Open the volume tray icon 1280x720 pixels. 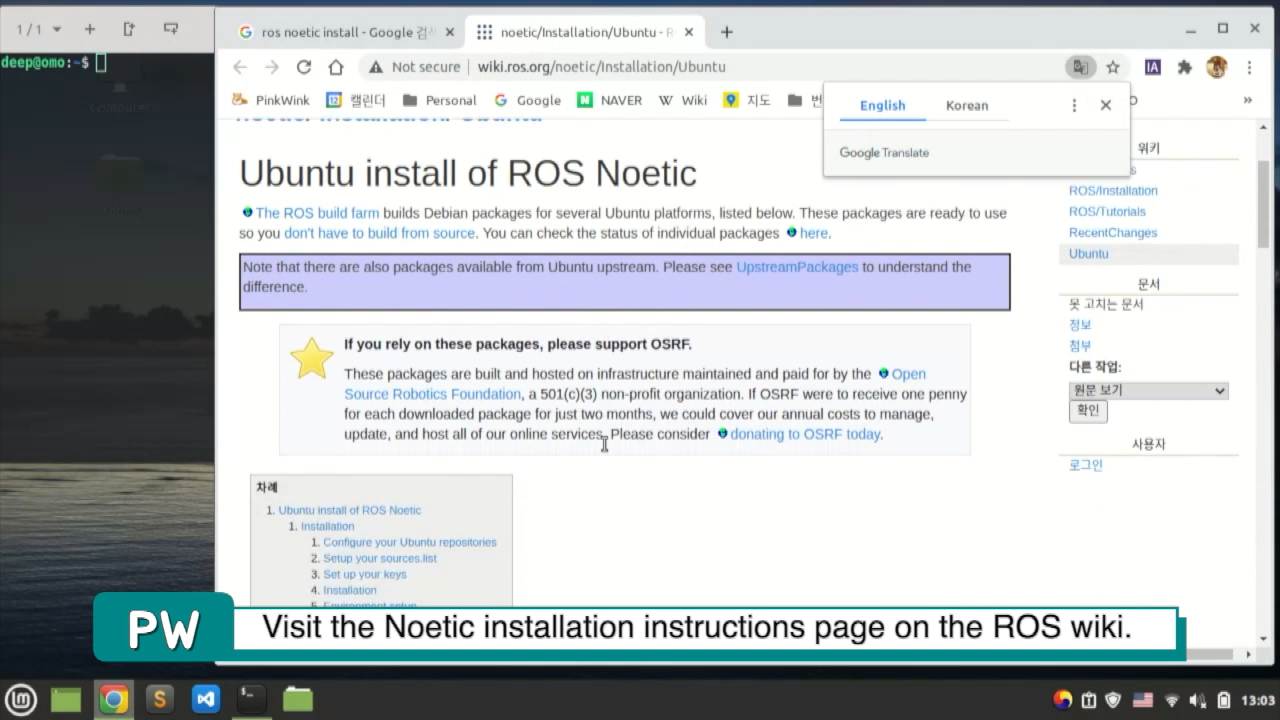[1198, 700]
